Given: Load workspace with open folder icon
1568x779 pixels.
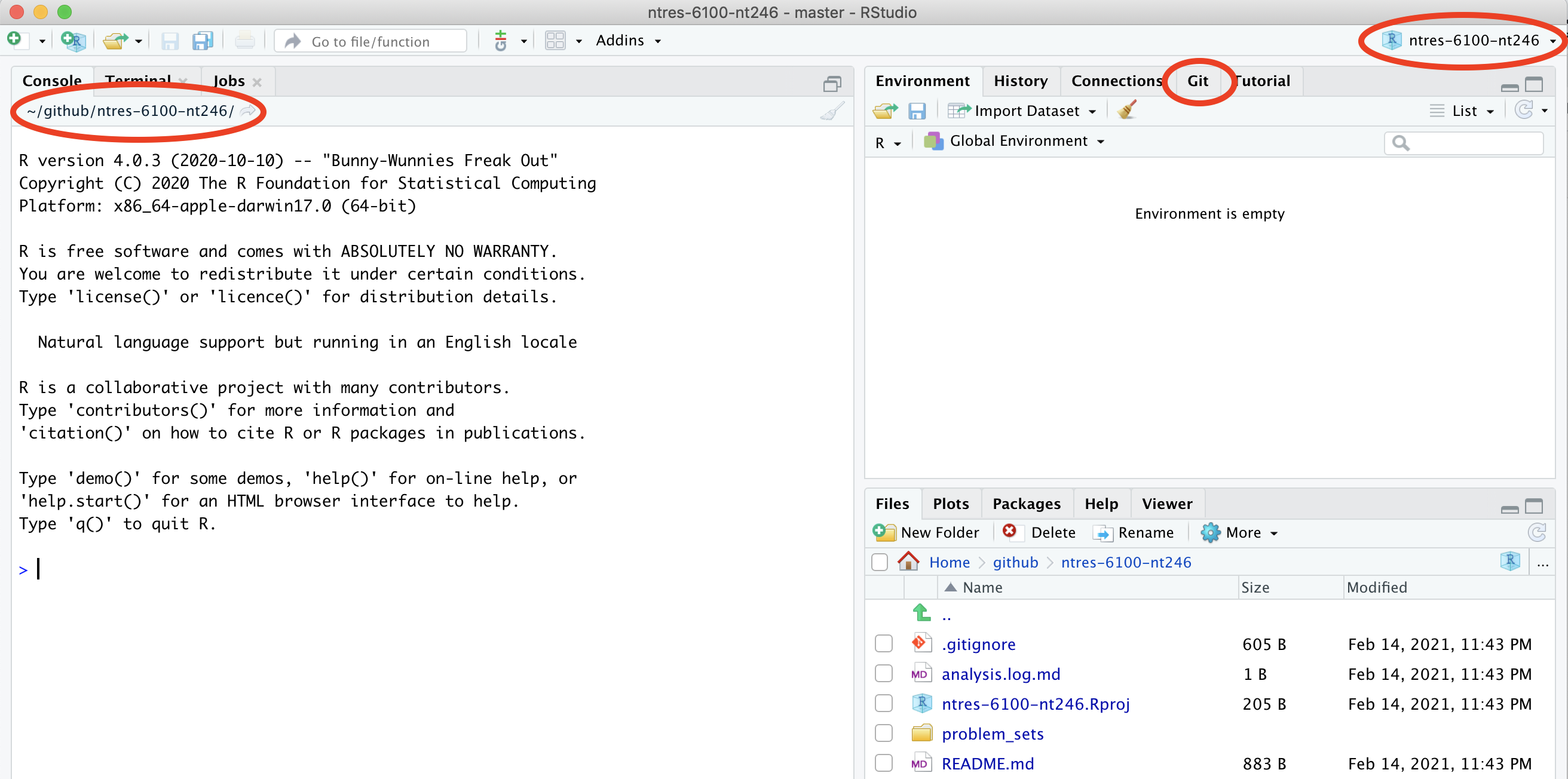Looking at the screenshot, I should click(x=885, y=111).
